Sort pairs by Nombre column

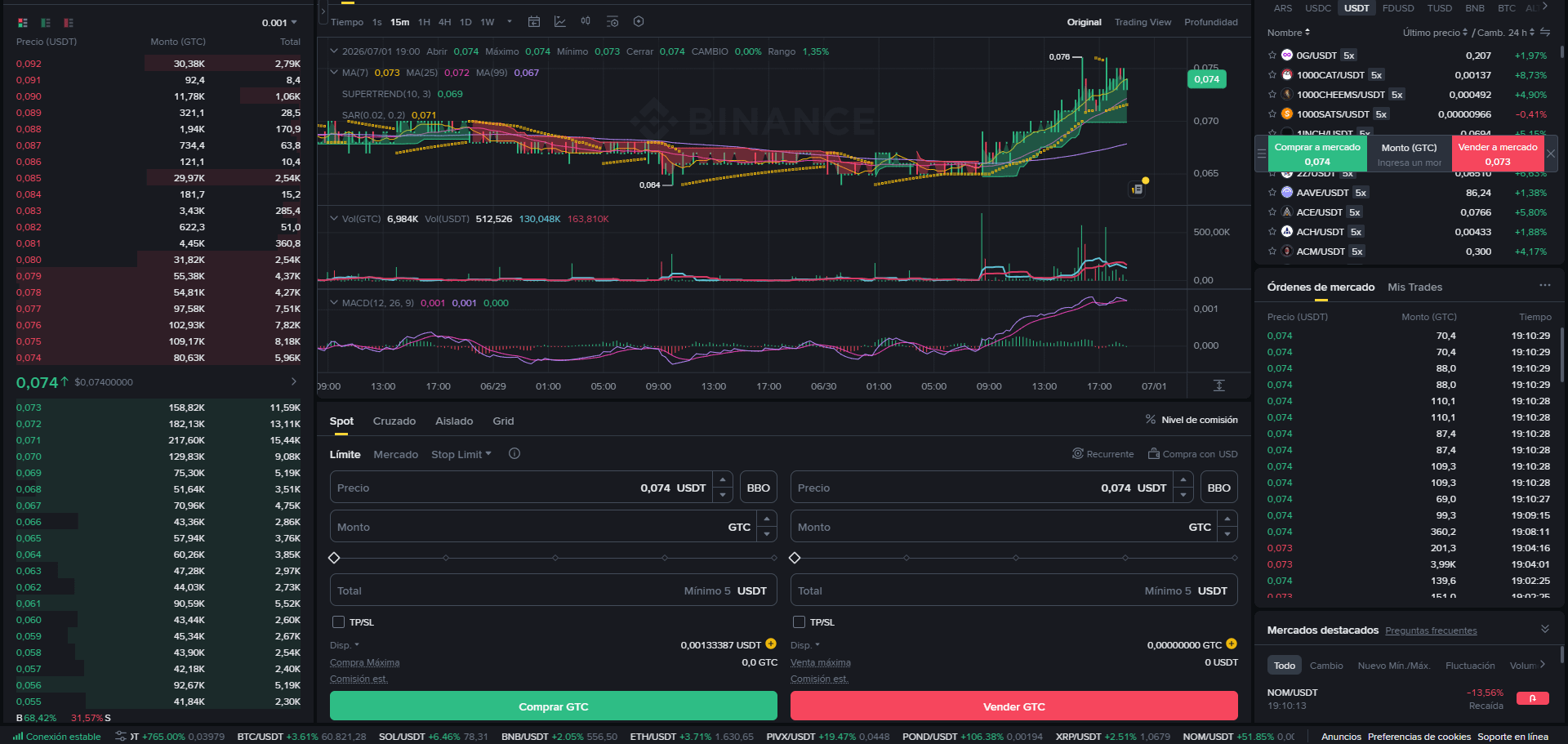tap(1289, 33)
